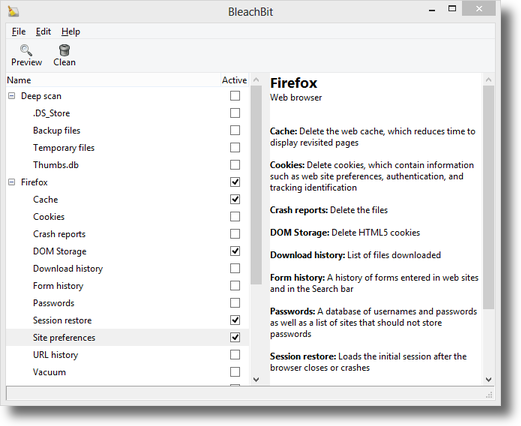The height and width of the screenshot is (426, 521).
Task: Click the bottom status bar field
Action: [x=250, y=394]
